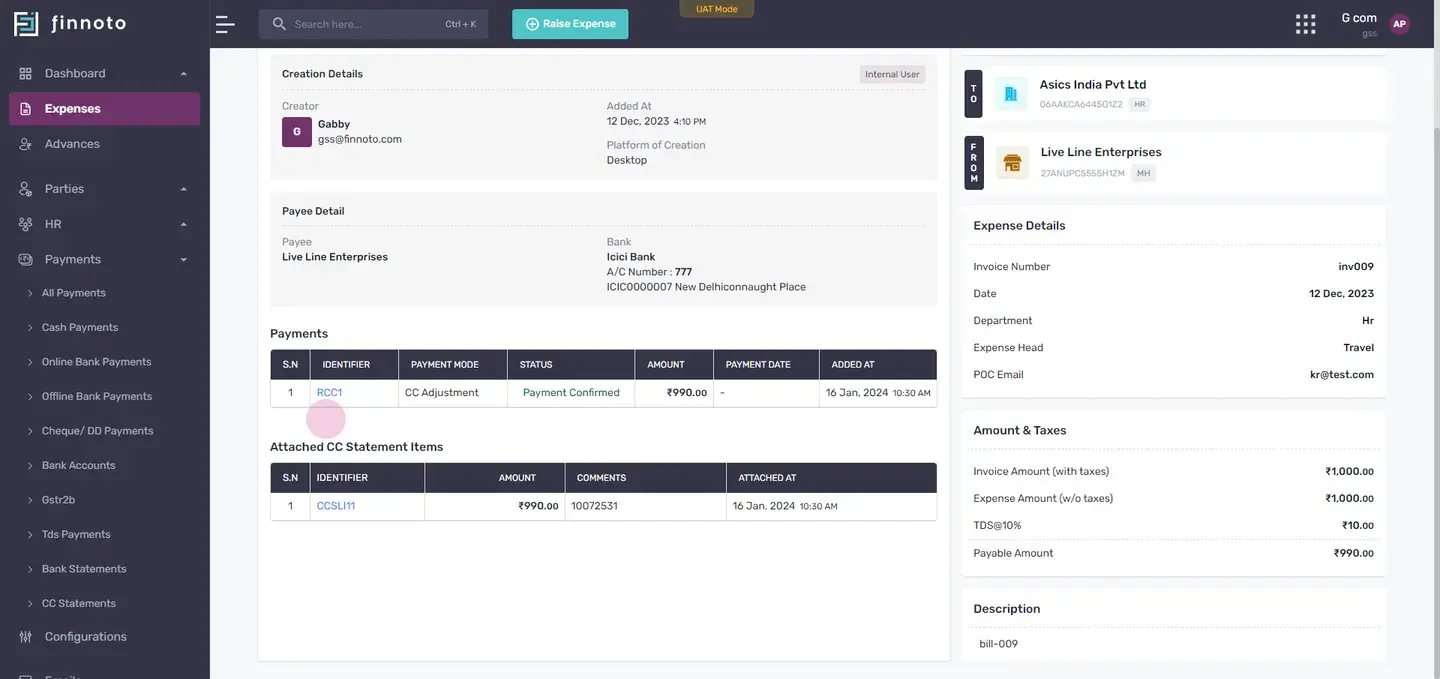Open the Gstr2b menu item
This screenshot has width=1440, height=679.
point(58,500)
